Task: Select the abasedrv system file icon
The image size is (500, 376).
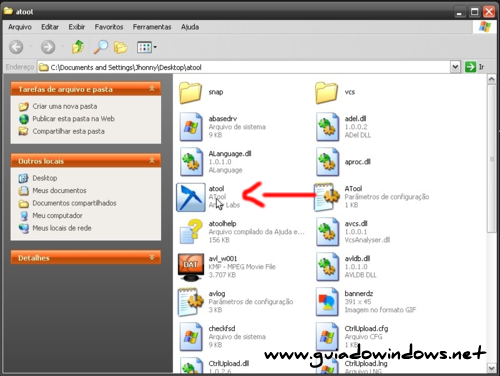Action: click(x=191, y=127)
